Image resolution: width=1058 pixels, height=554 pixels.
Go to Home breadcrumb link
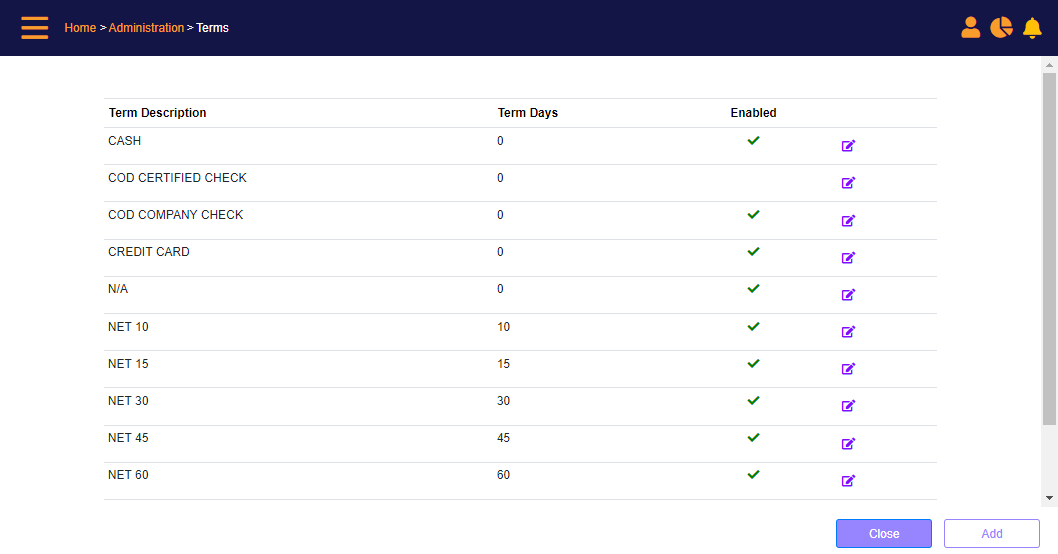(x=80, y=28)
